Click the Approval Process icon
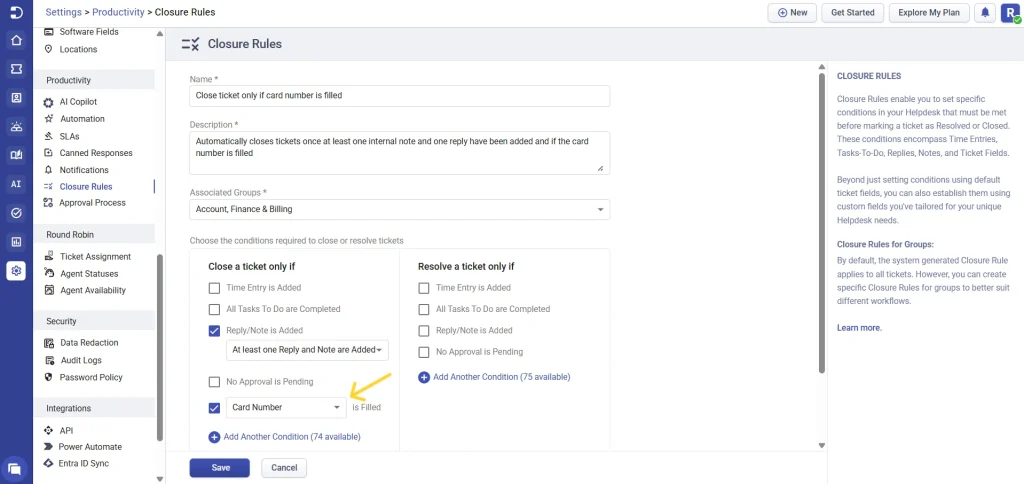 48,202
